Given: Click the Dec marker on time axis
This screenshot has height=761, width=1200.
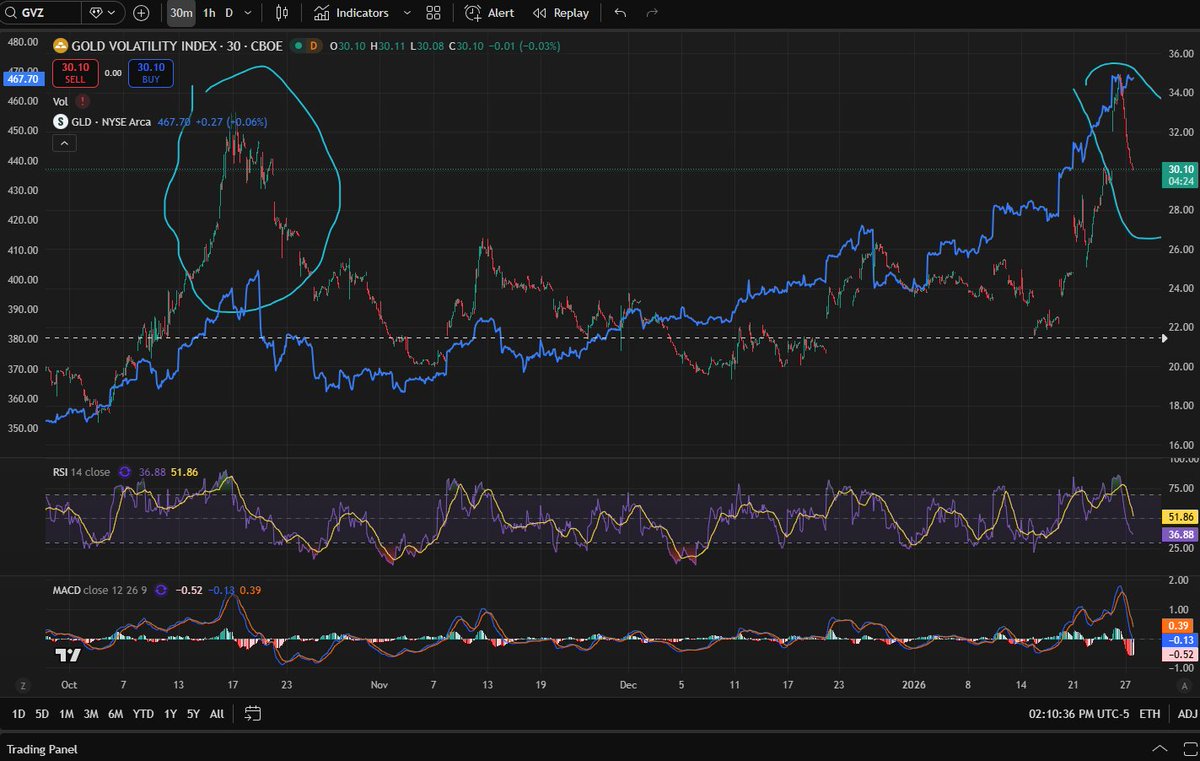Looking at the screenshot, I should [628, 686].
